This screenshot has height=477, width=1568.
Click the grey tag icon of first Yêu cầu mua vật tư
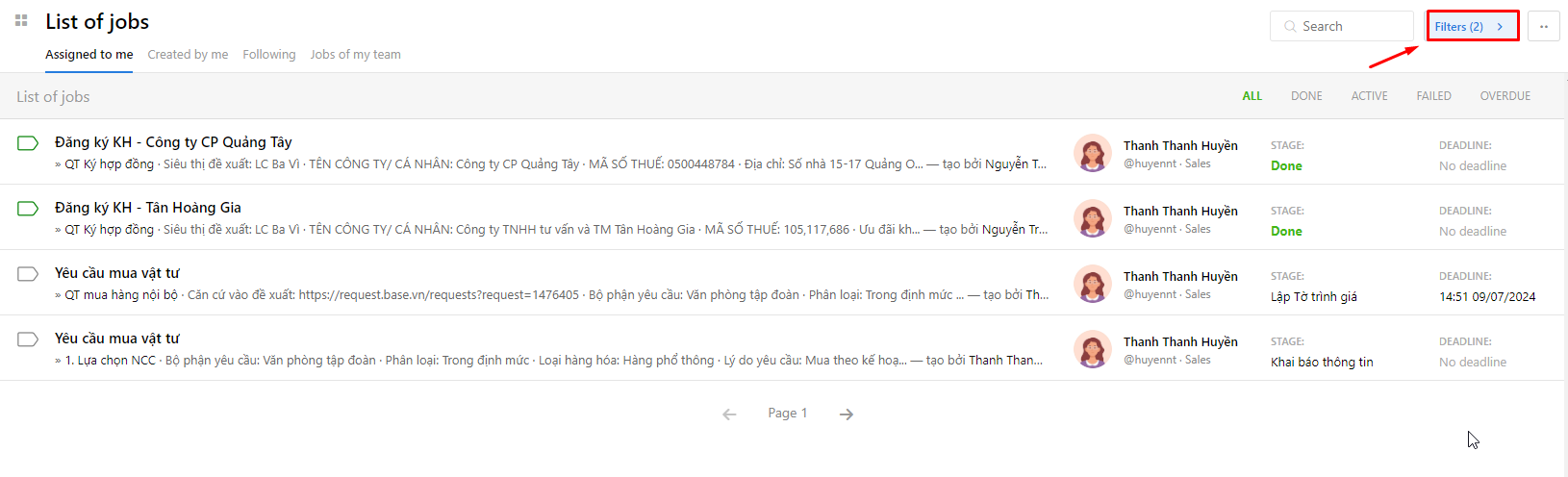click(28, 274)
